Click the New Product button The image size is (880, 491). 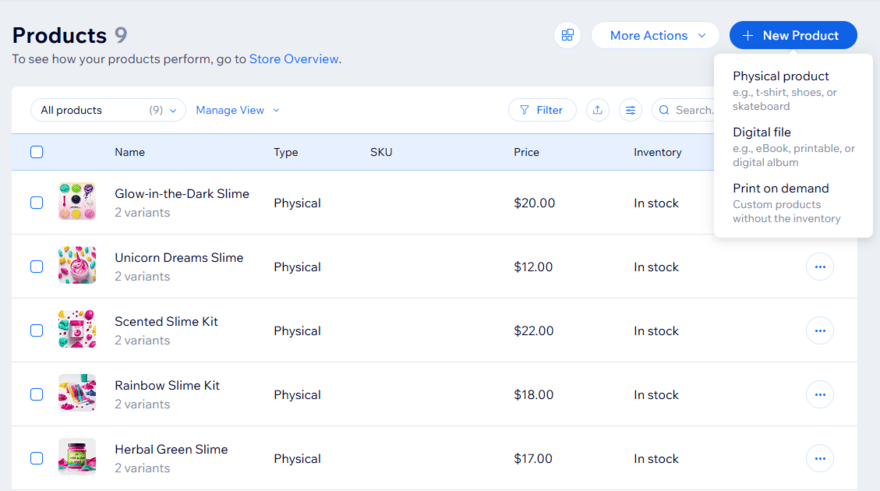pos(793,35)
